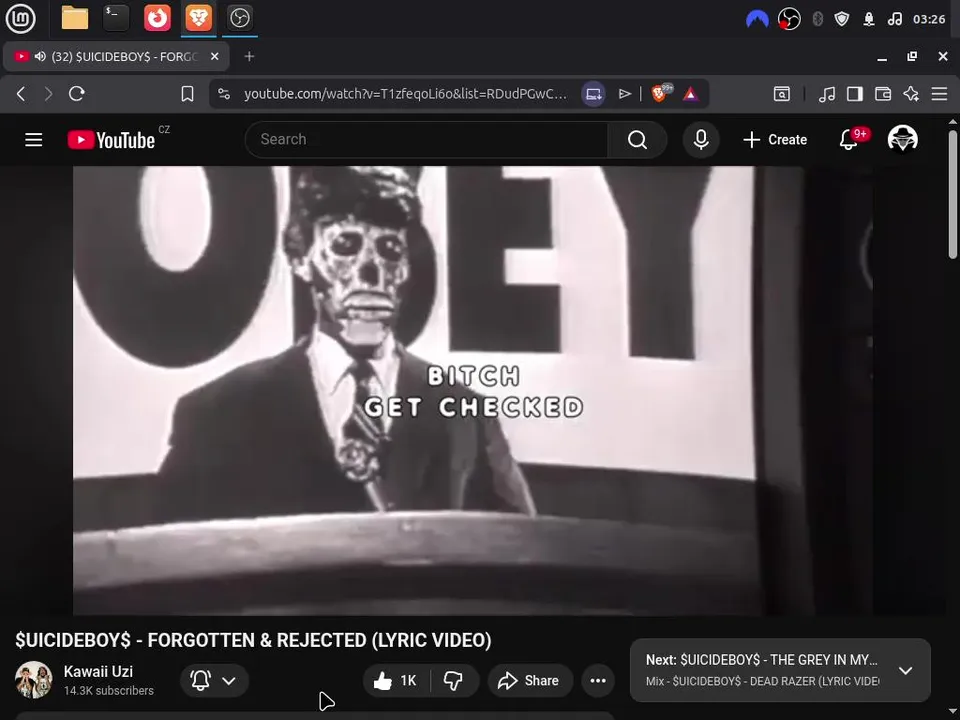Open the security shield tray icon
960x720 pixels.
842,19
